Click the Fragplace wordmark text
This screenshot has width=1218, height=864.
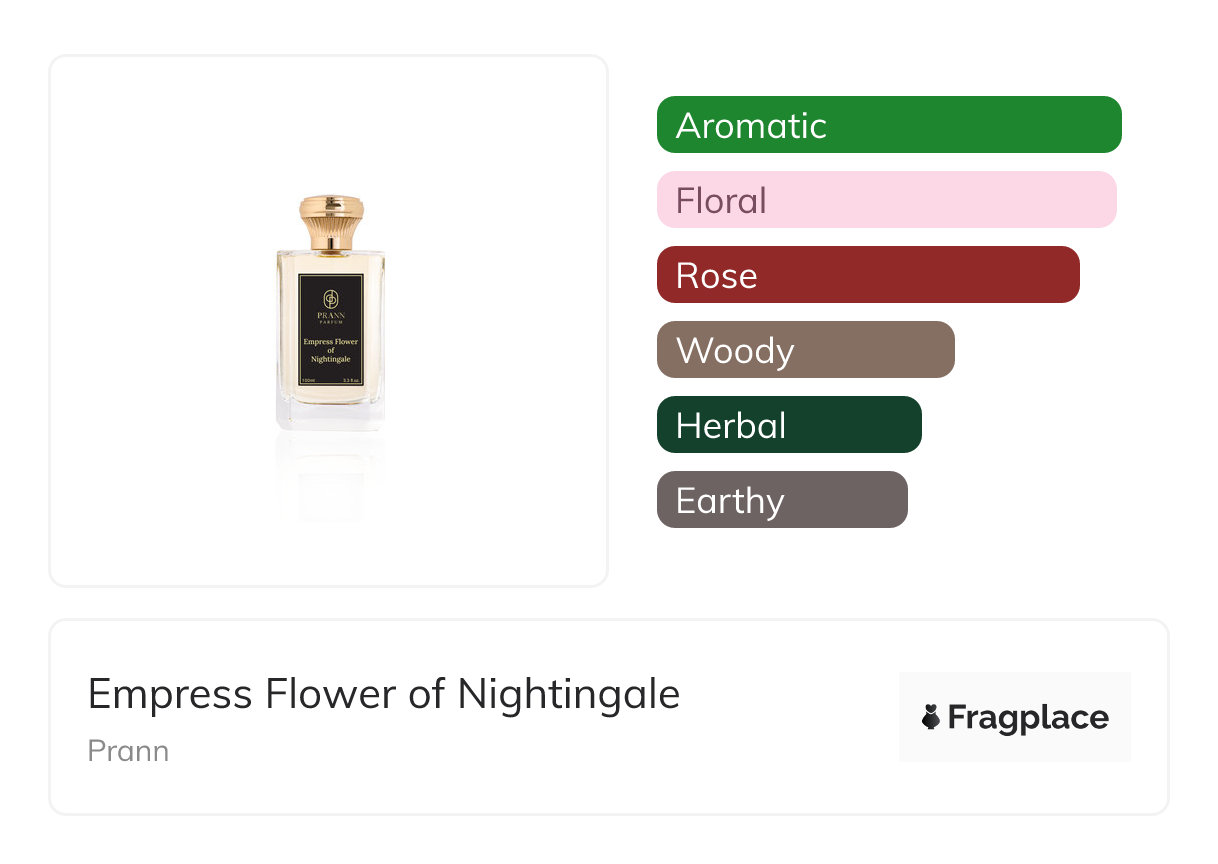[1028, 718]
